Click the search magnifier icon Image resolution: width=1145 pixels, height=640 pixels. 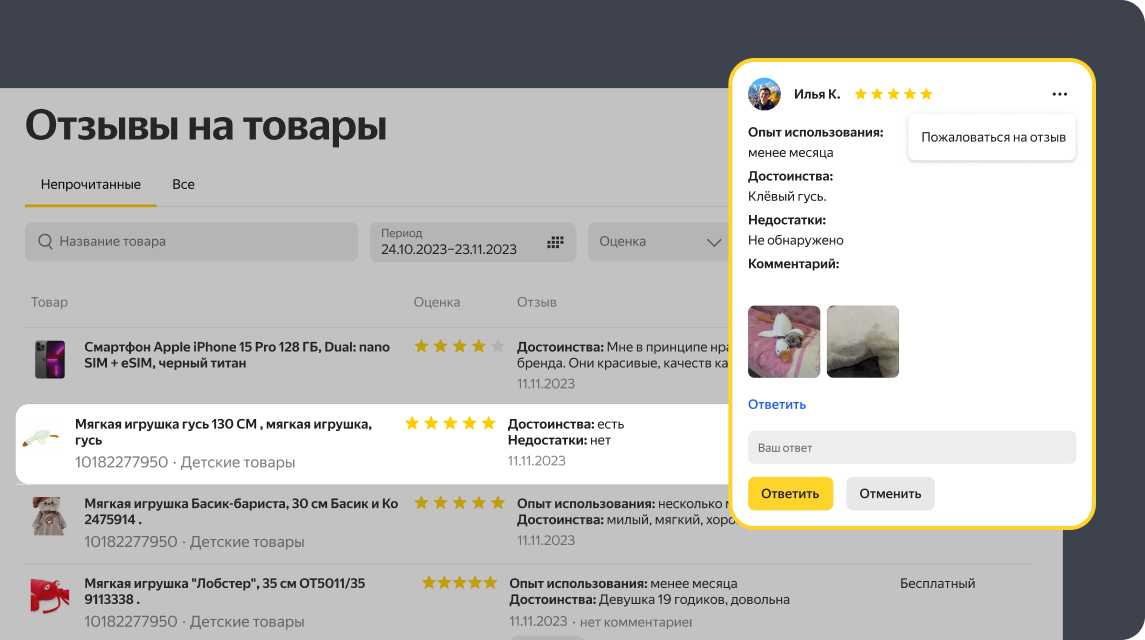(45, 241)
